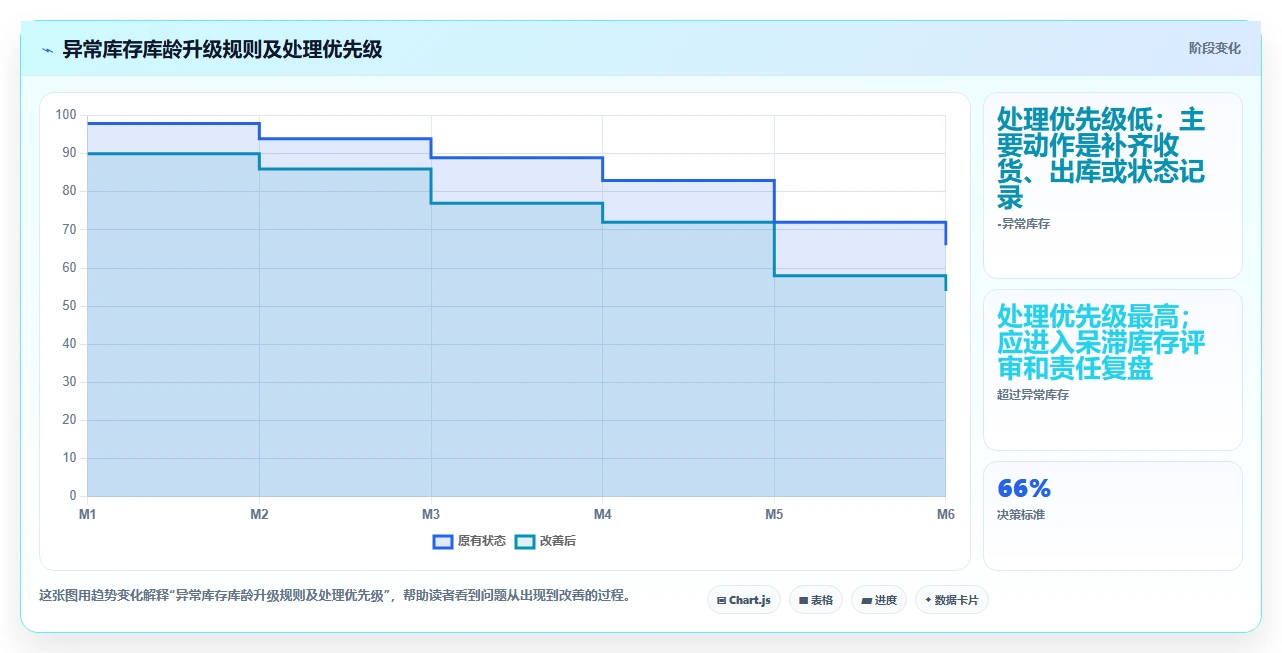Screen dimensions: 1282x653
Task: Click the 改善后 teal legend swatch
Action: pos(525,541)
